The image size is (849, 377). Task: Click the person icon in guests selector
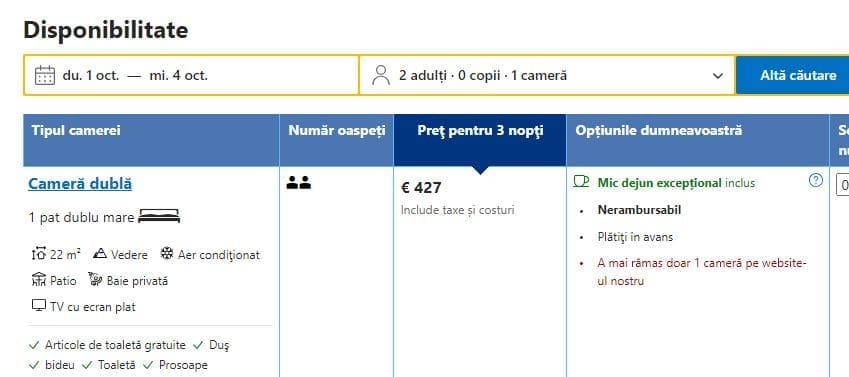tap(381, 75)
